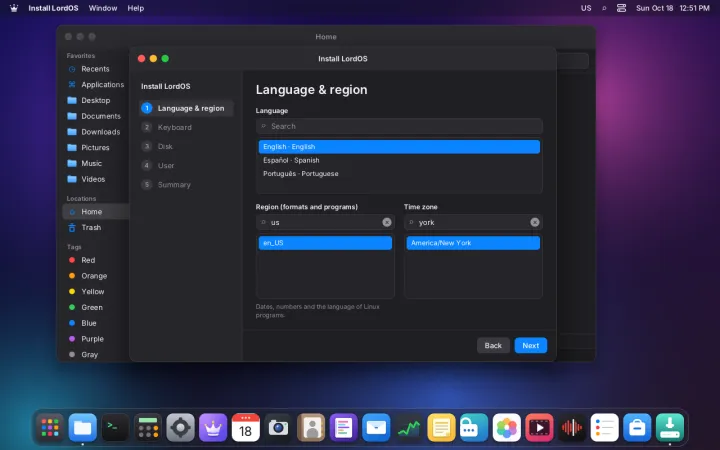Open the Mail envelope app in dock
720x450 pixels.
point(376,428)
